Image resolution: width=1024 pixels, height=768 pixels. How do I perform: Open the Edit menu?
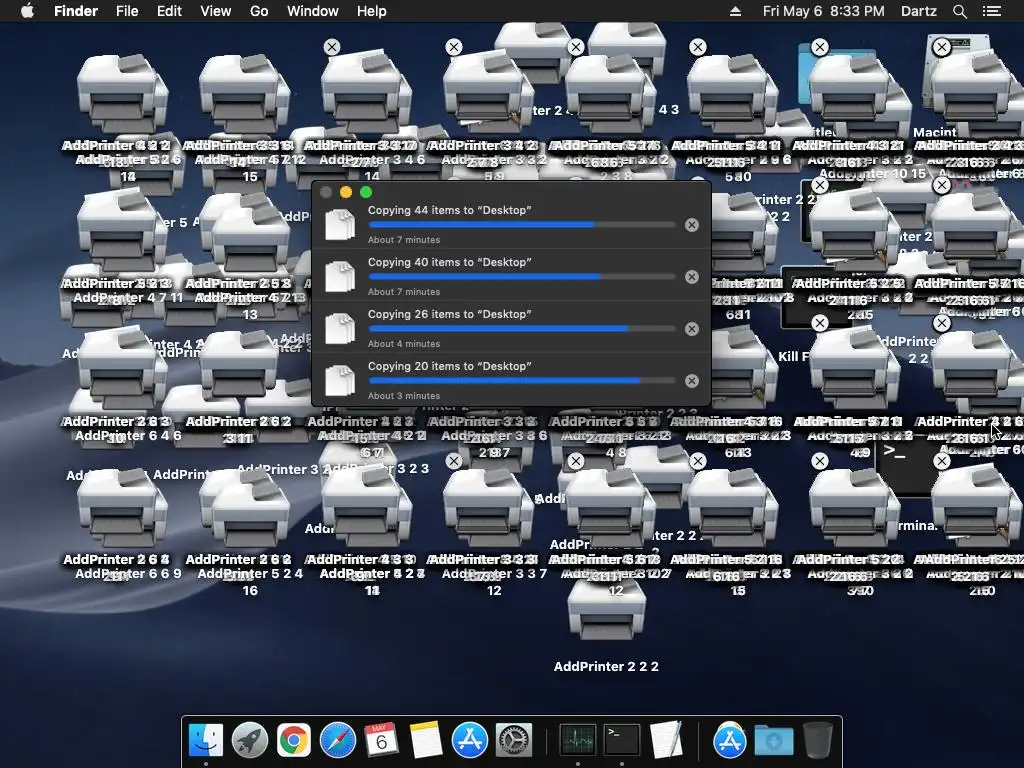(x=169, y=11)
